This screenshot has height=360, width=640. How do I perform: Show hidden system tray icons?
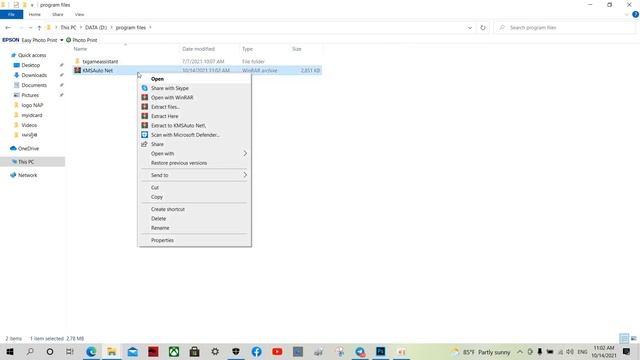[520, 351]
